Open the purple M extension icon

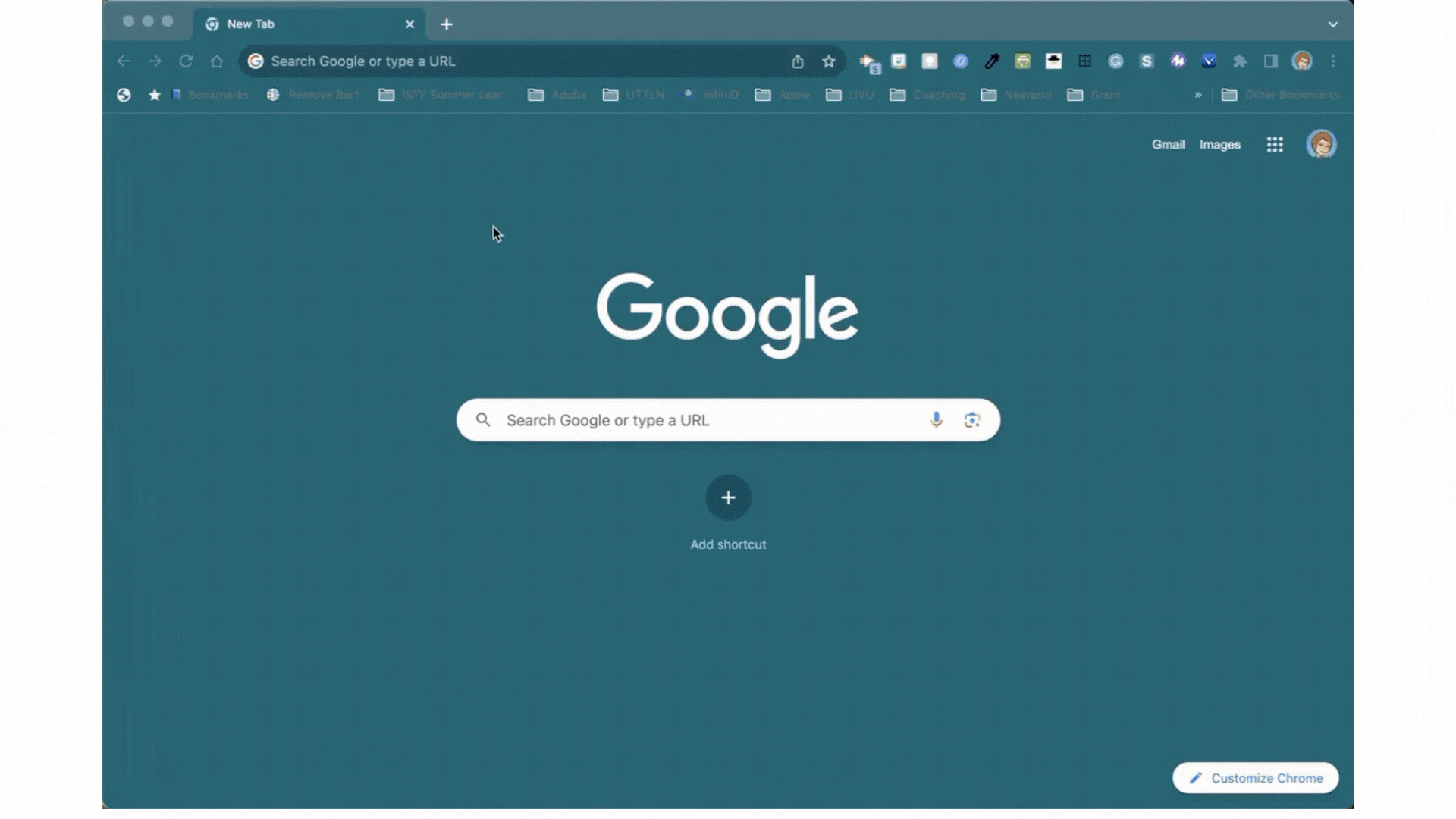[x=1178, y=61]
